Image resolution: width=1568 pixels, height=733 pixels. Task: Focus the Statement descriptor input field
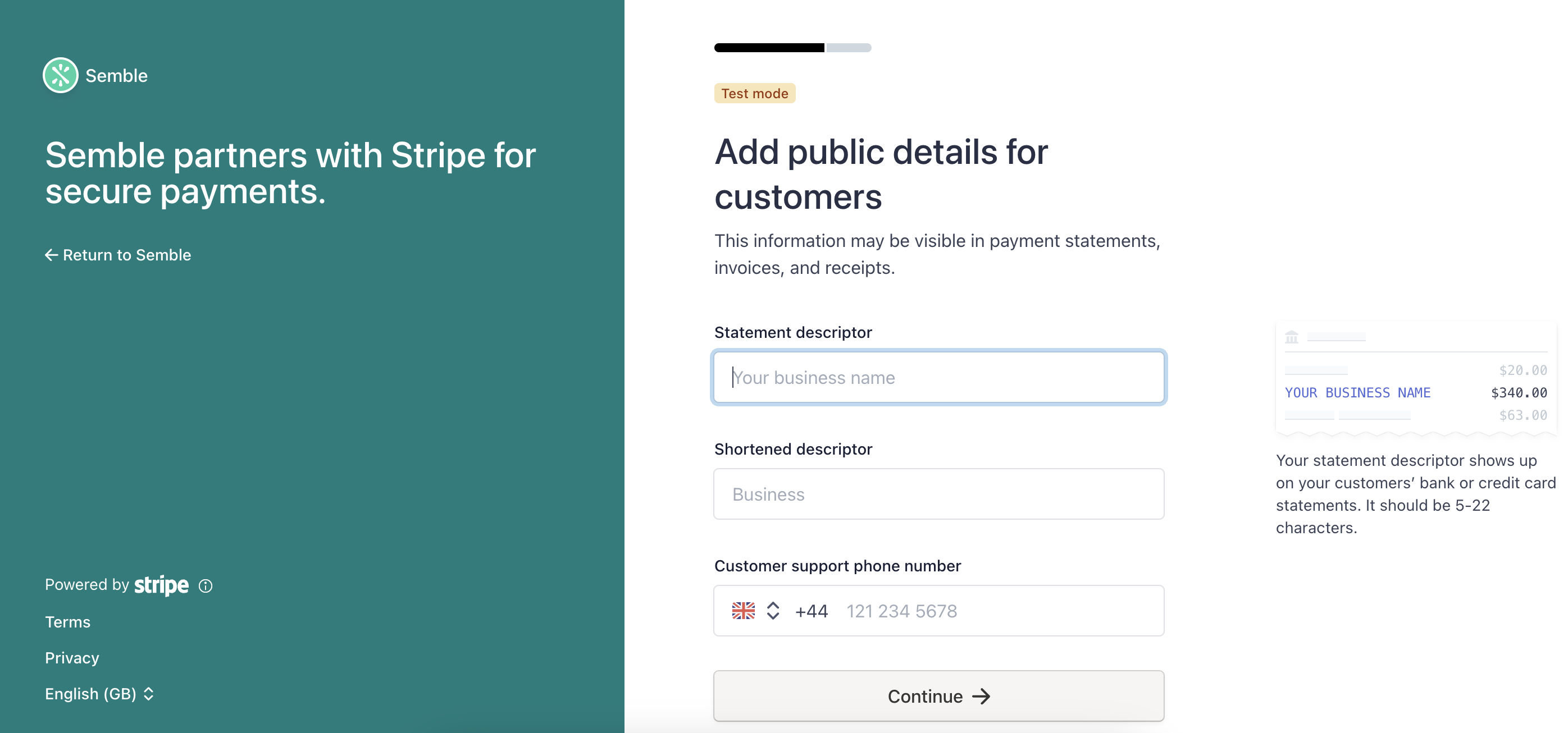click(938, 377)
